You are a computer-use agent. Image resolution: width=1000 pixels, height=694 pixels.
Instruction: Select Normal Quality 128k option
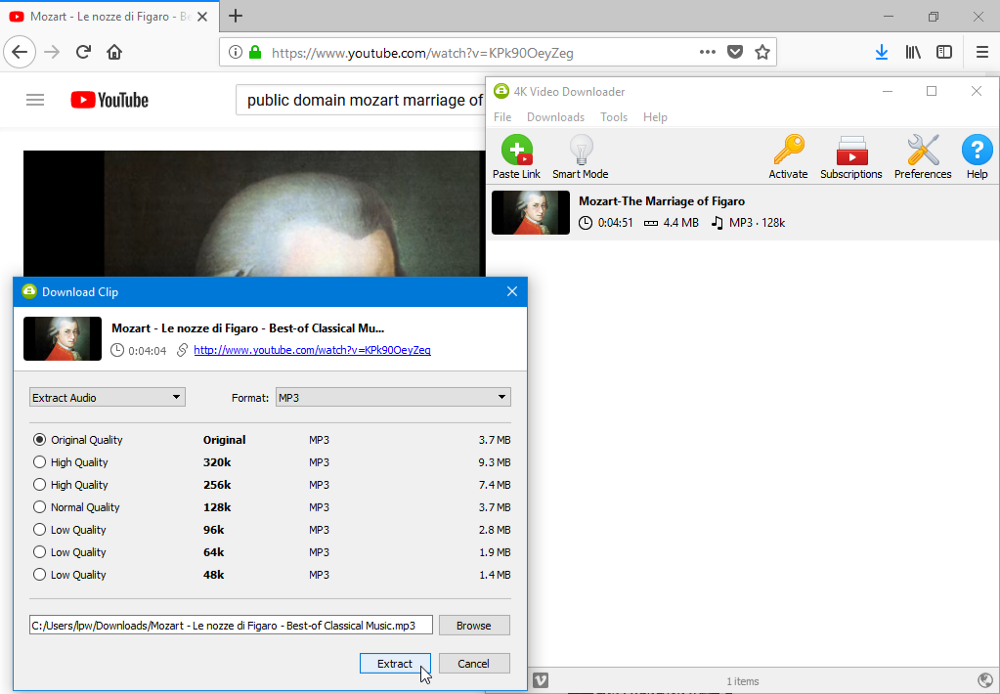pyautogui.click(x=40, y=507)
